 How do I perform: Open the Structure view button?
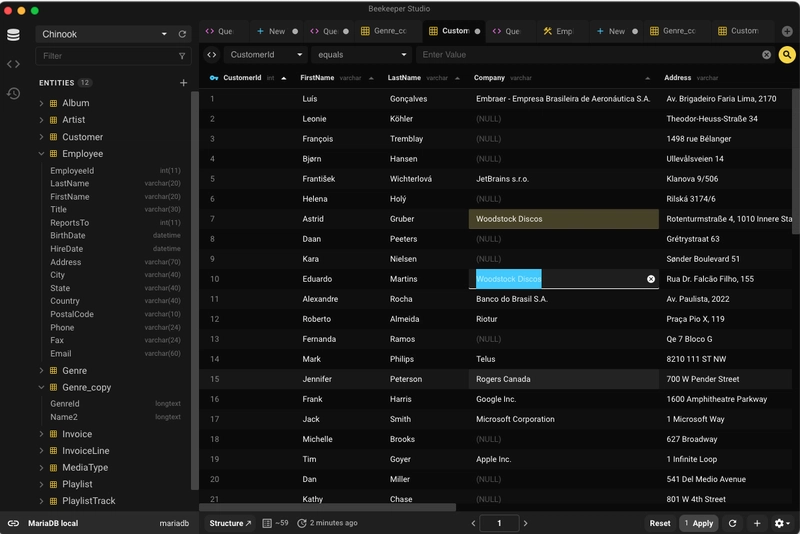pos(230,523)
